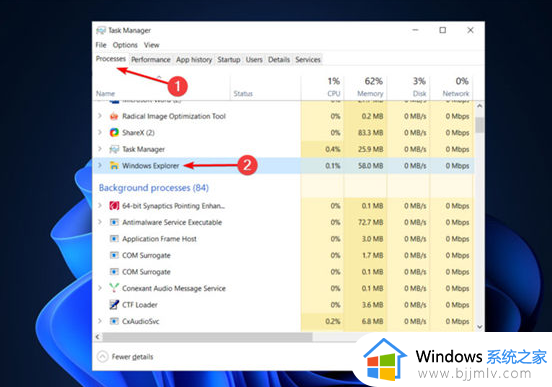Viewport: 552px width, 387px height.
Task: Click the Synaptics Pointing Enhancer icon
Action: point(114,206)
